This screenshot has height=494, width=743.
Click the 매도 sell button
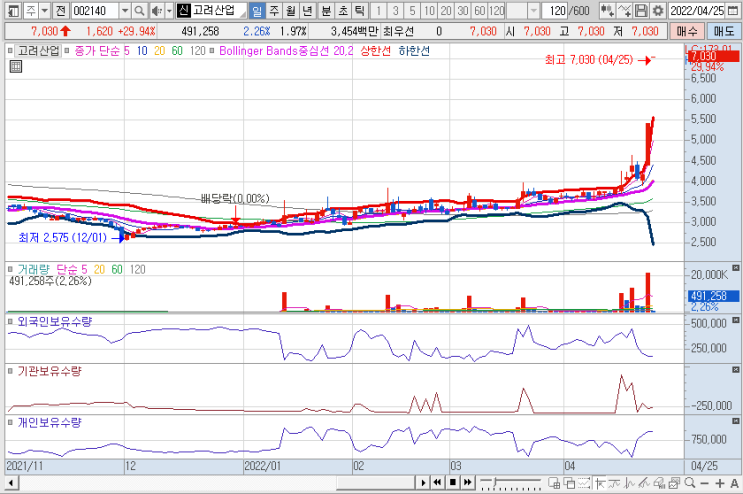(x=724, y=31)
